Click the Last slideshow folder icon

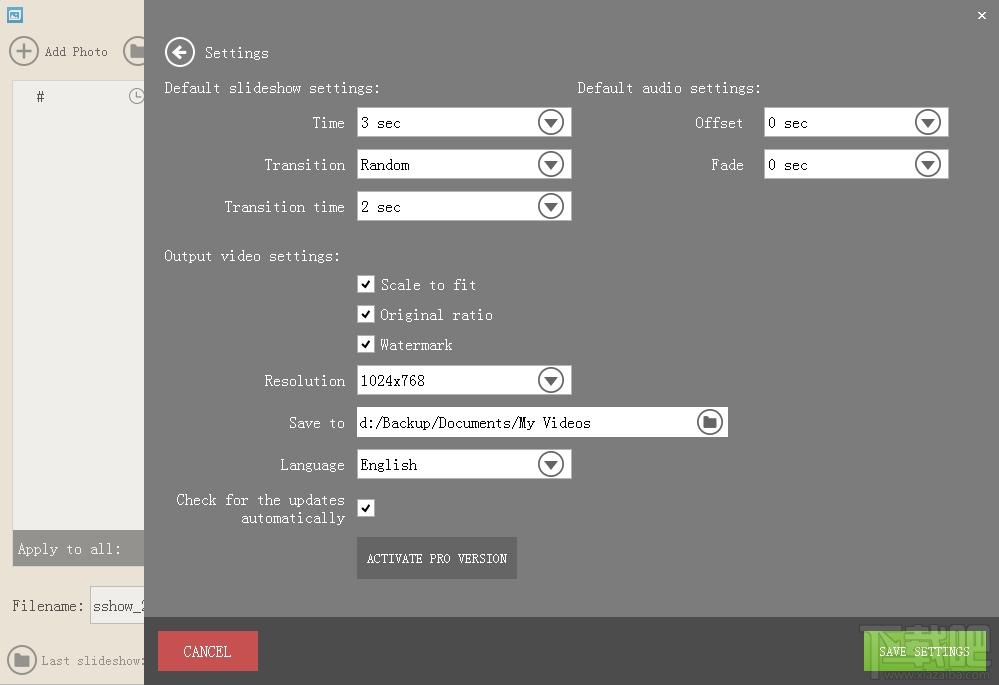click(22, 660)
